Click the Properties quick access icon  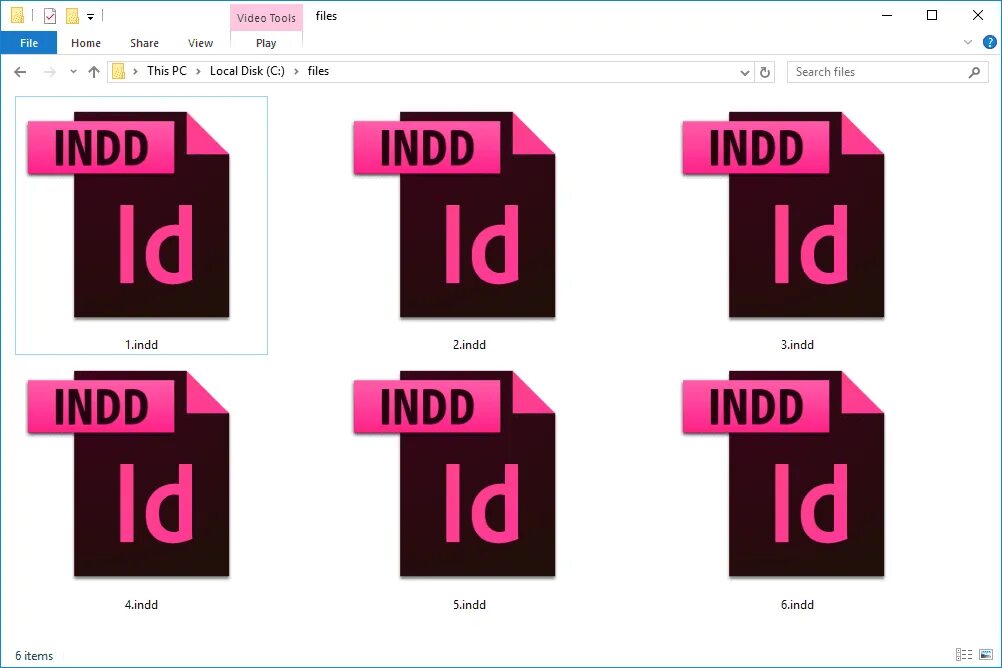[49, 15]
